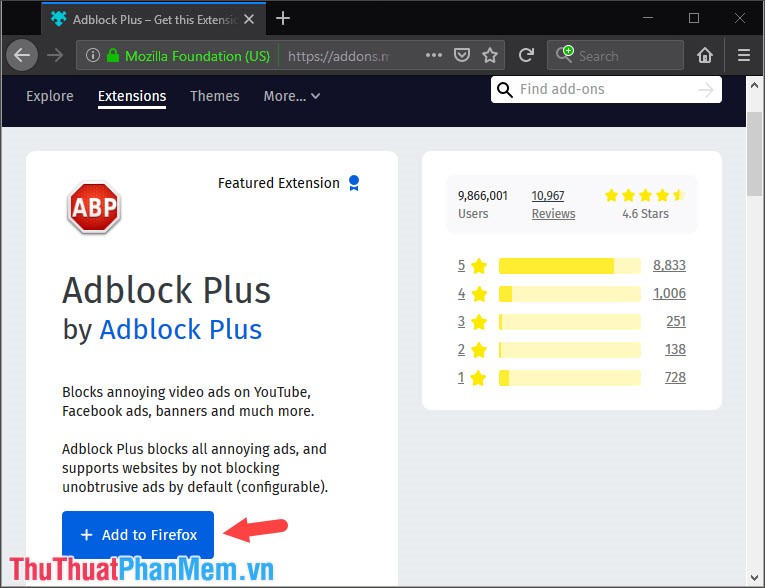Open the 8,833 five-star reviews count
Image resolution: width=765 pixels, height=588 pixels.
(669, 265)
